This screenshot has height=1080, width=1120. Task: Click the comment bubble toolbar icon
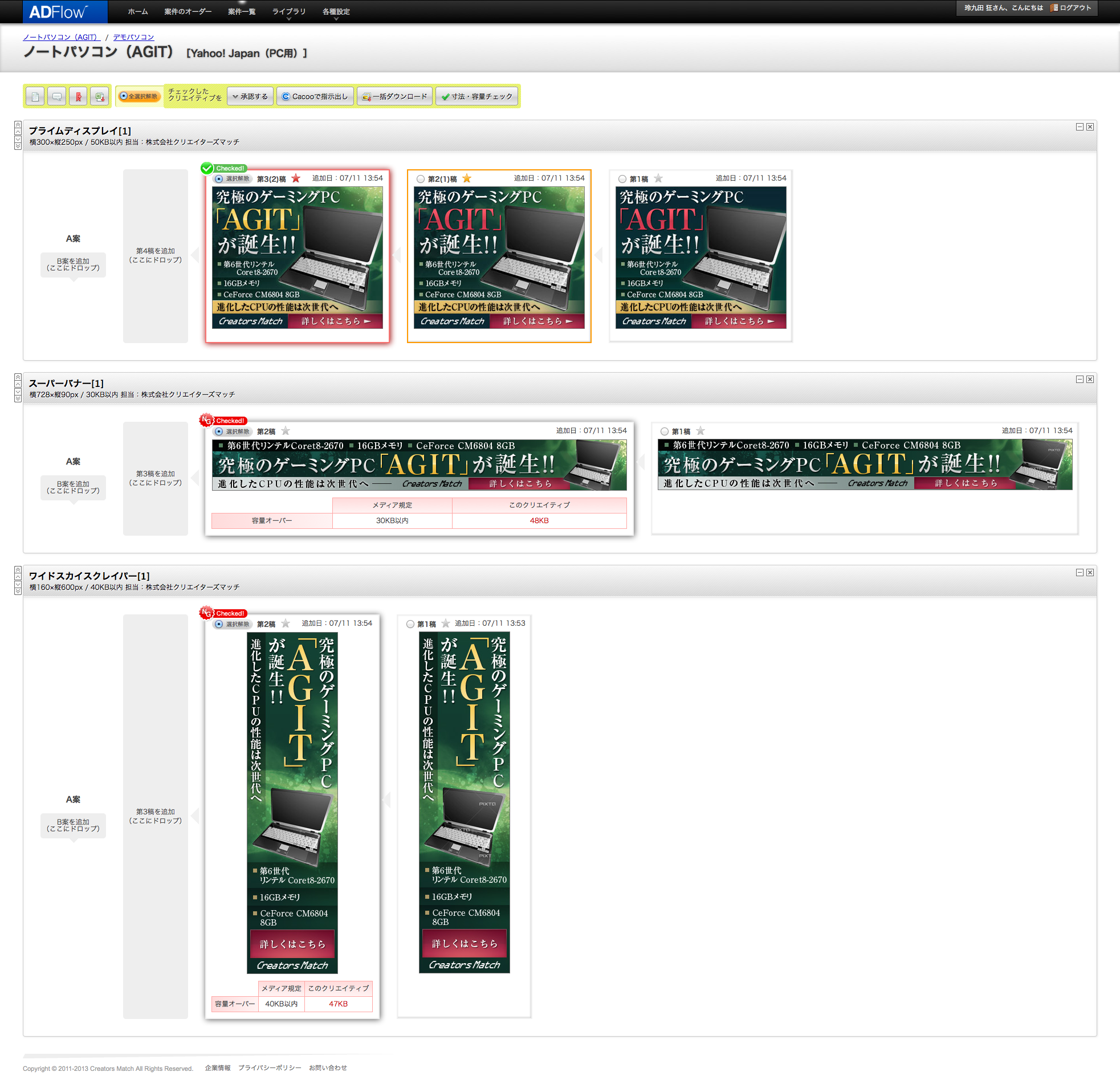click(x=56, y=96)
